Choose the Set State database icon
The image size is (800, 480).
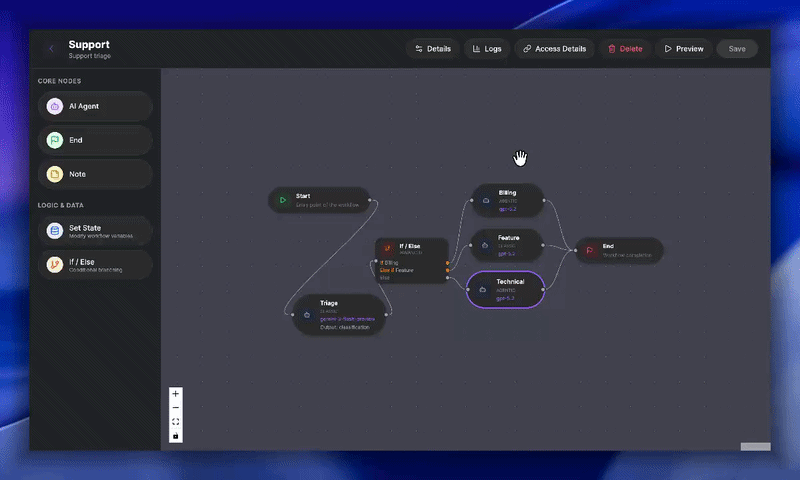55,232
